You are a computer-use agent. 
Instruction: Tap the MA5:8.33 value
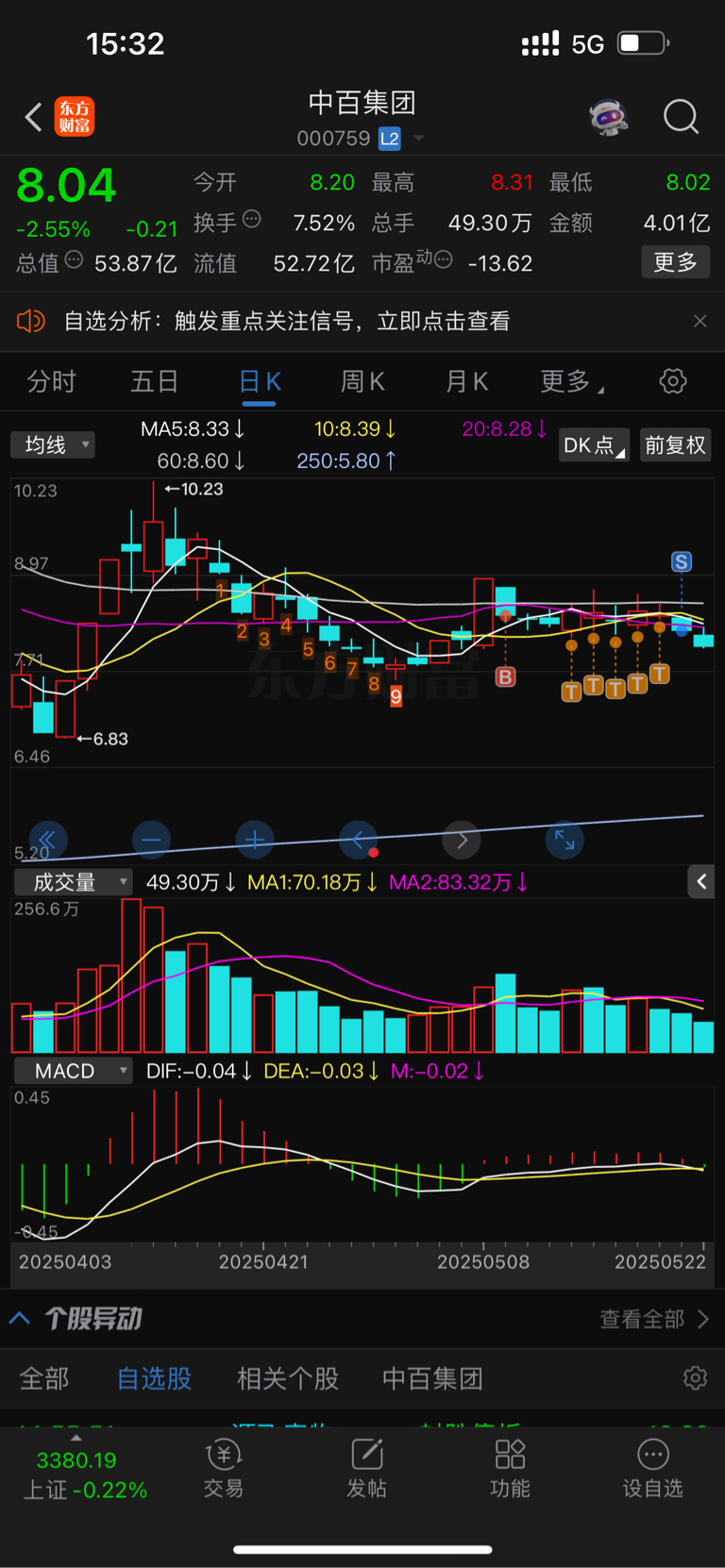click(x=193, y=428)
